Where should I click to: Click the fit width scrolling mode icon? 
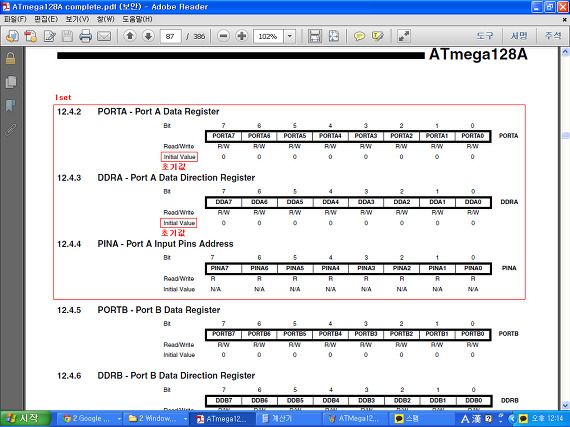coord(315,36)
